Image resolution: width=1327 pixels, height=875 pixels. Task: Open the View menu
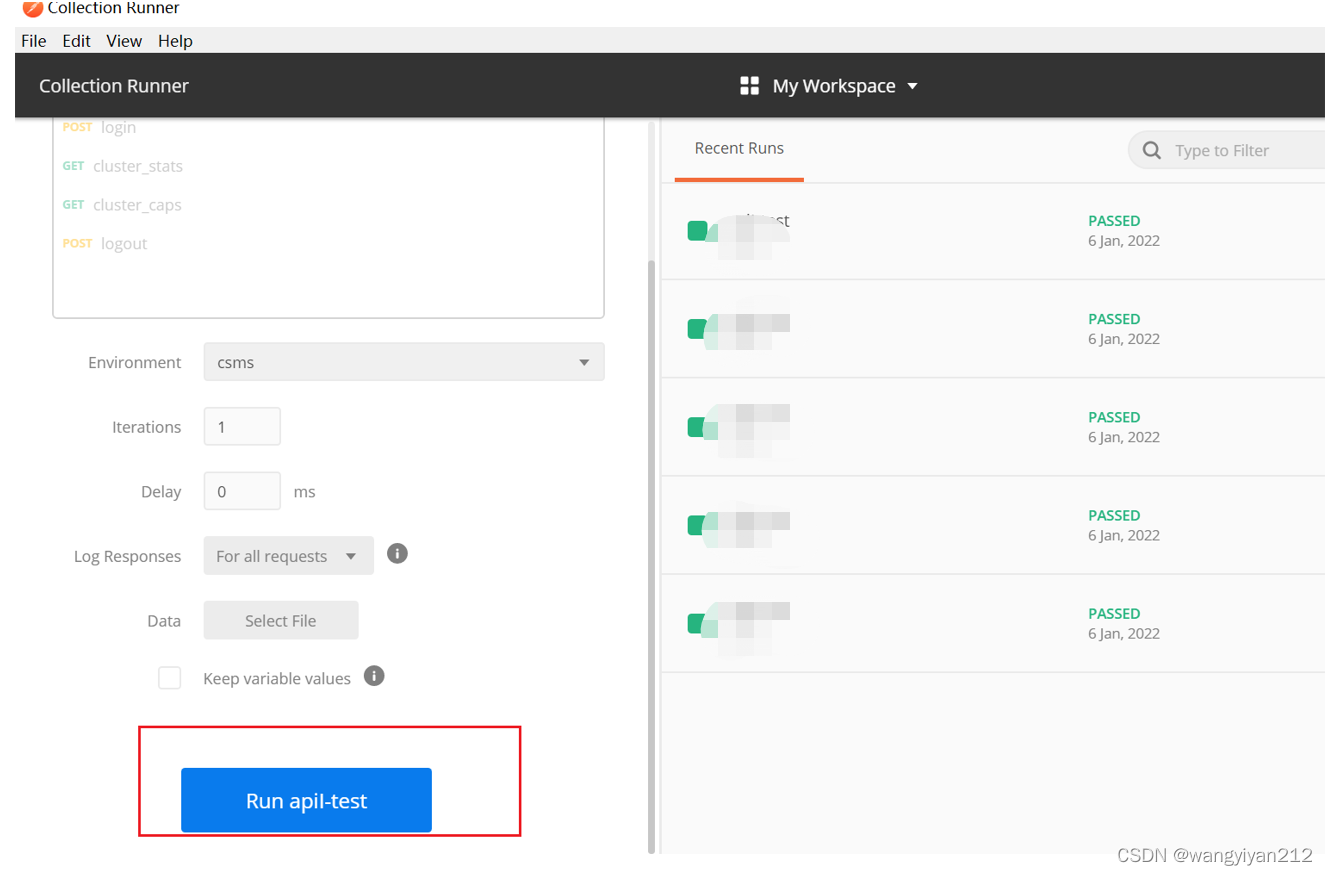click(124, 41)
